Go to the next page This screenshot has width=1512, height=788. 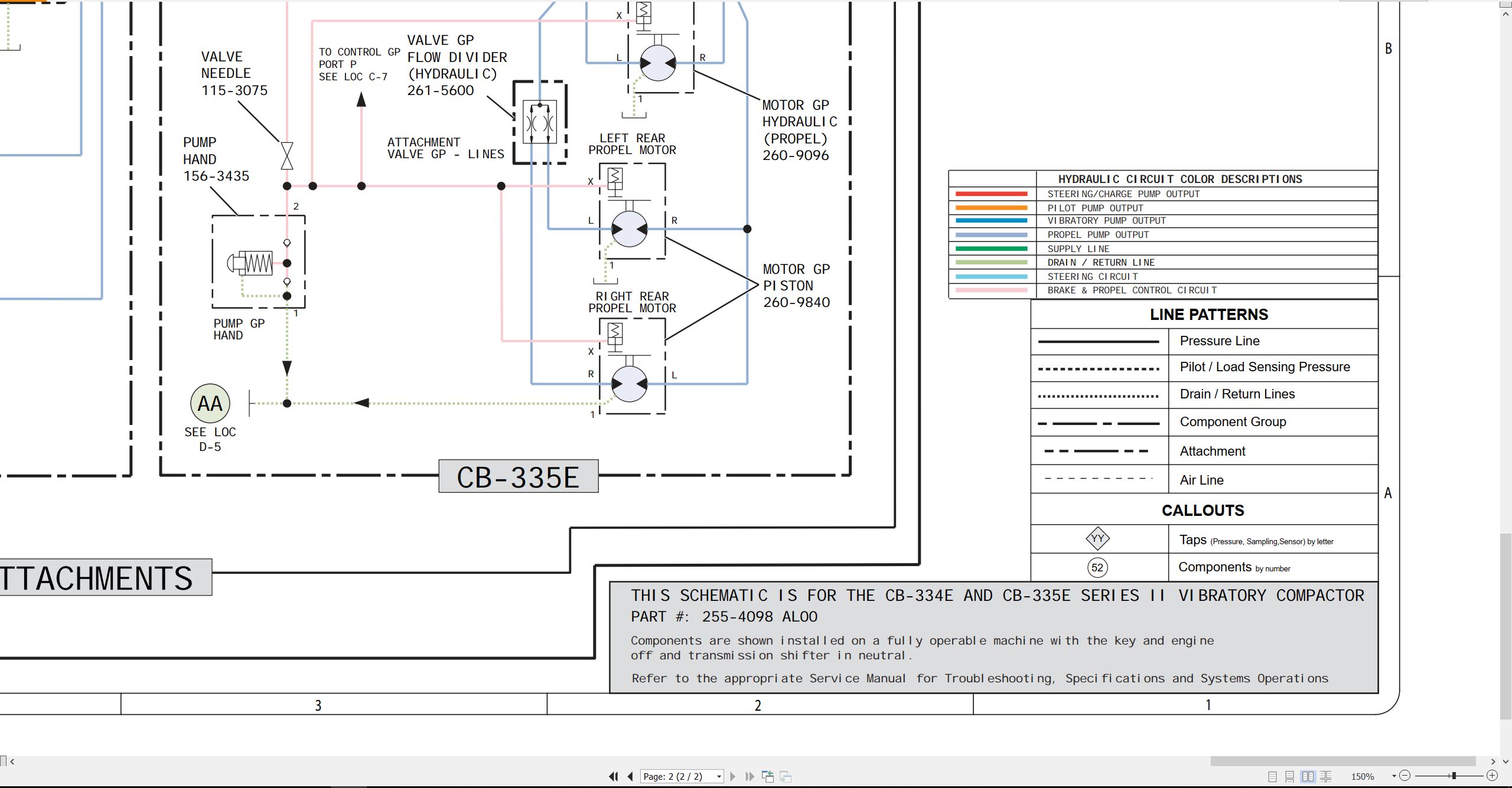point(733,777)
